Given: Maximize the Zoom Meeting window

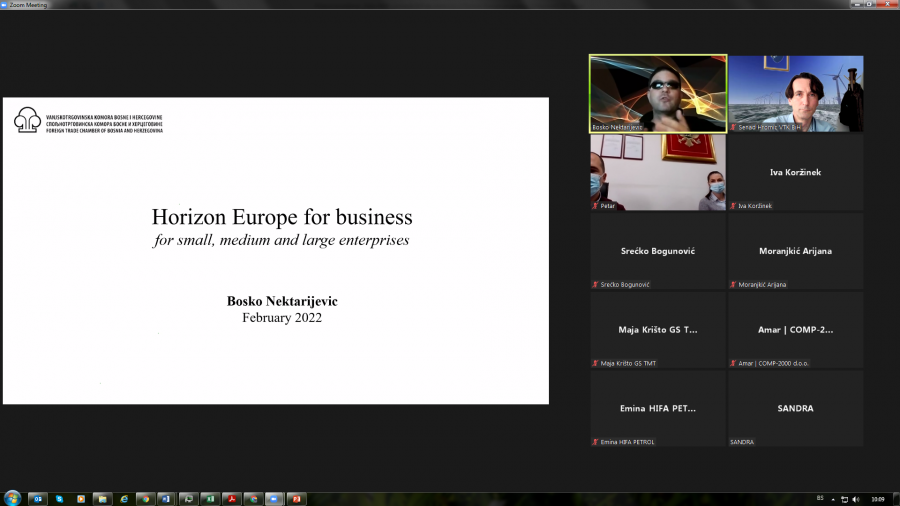Looking at the screenshot, I should [x=869, y=4].
